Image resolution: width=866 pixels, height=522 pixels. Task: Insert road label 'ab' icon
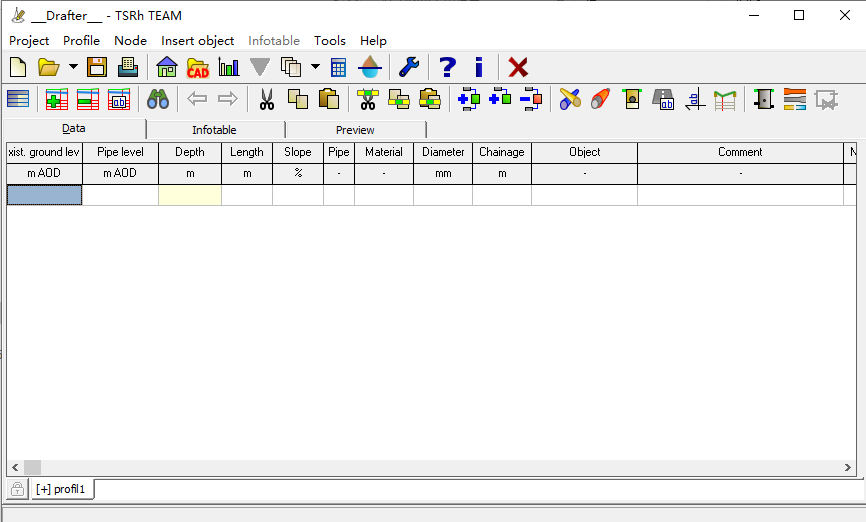point(663,99)
